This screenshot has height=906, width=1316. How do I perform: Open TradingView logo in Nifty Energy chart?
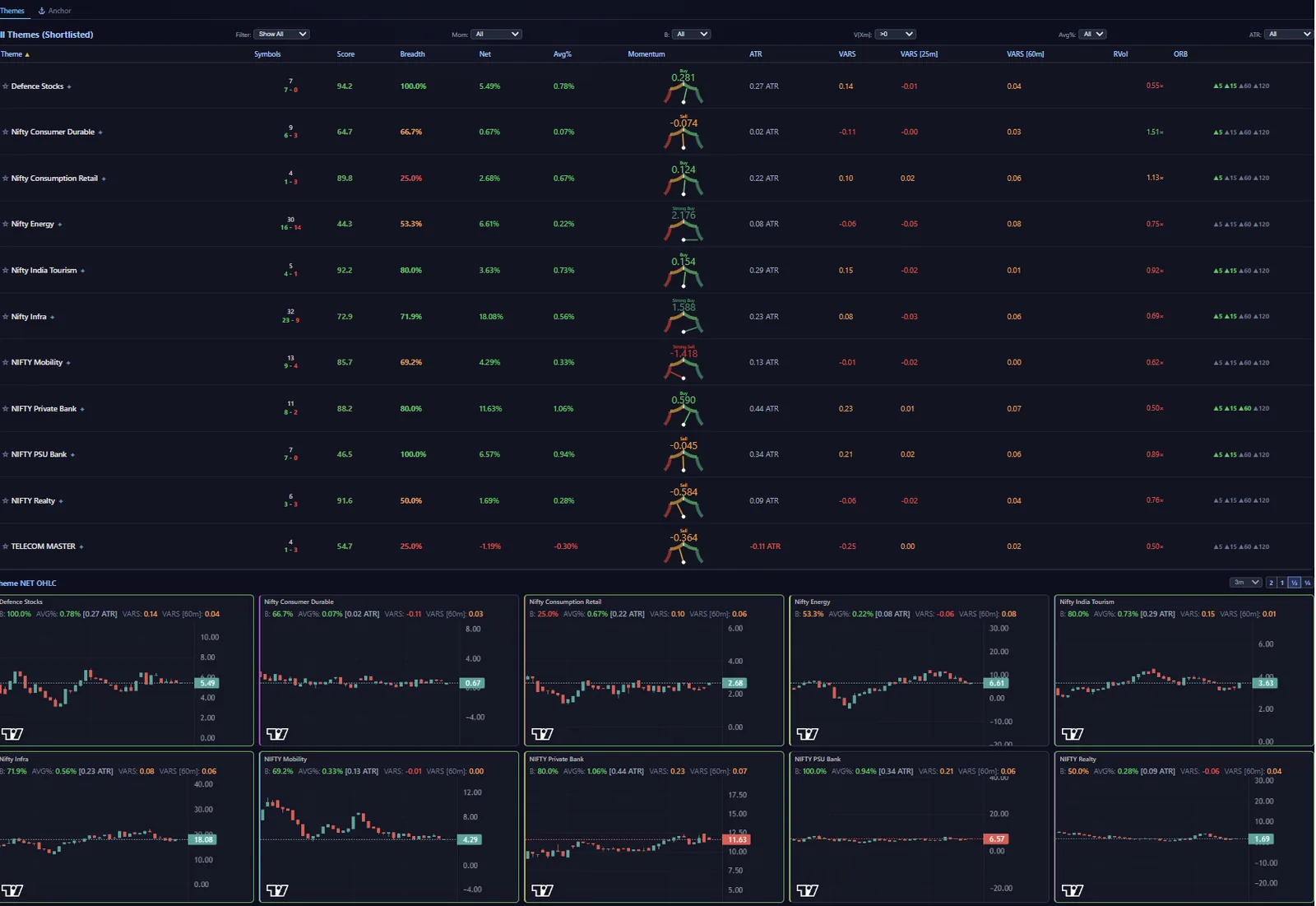pyautogui.click(x=808, y=734)
